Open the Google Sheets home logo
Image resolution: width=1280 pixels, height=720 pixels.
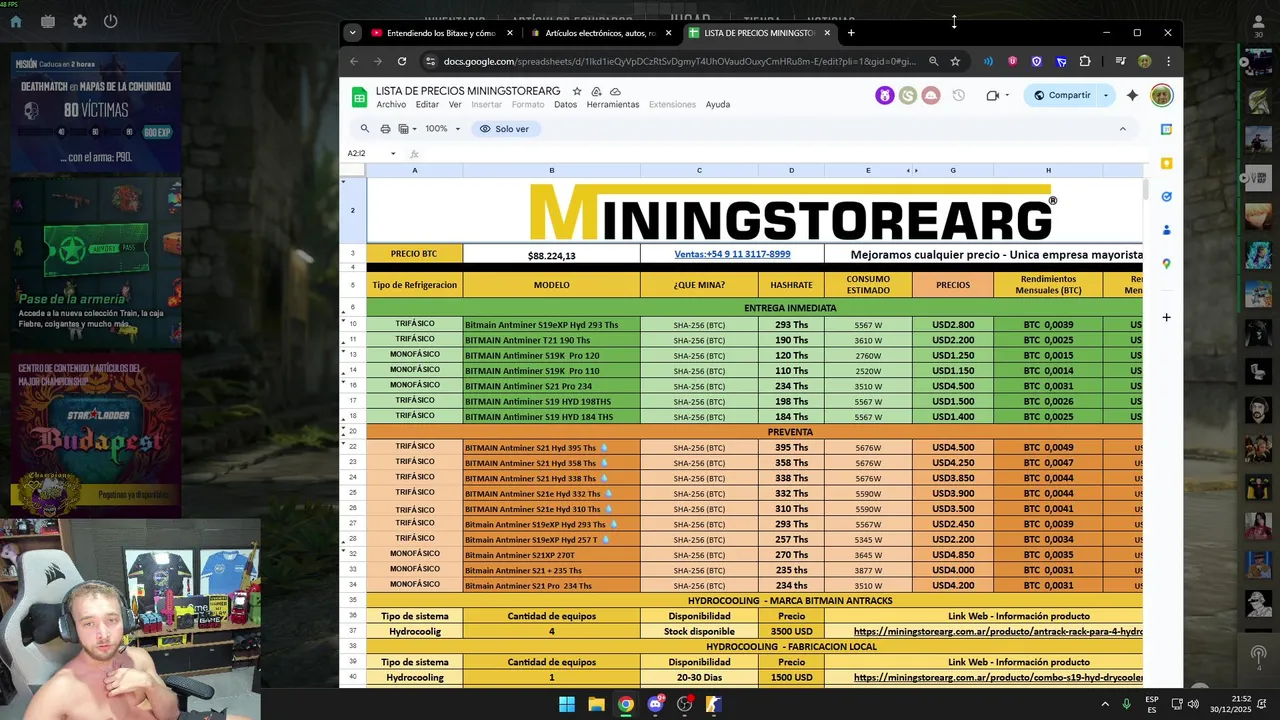tap(359, 97)
